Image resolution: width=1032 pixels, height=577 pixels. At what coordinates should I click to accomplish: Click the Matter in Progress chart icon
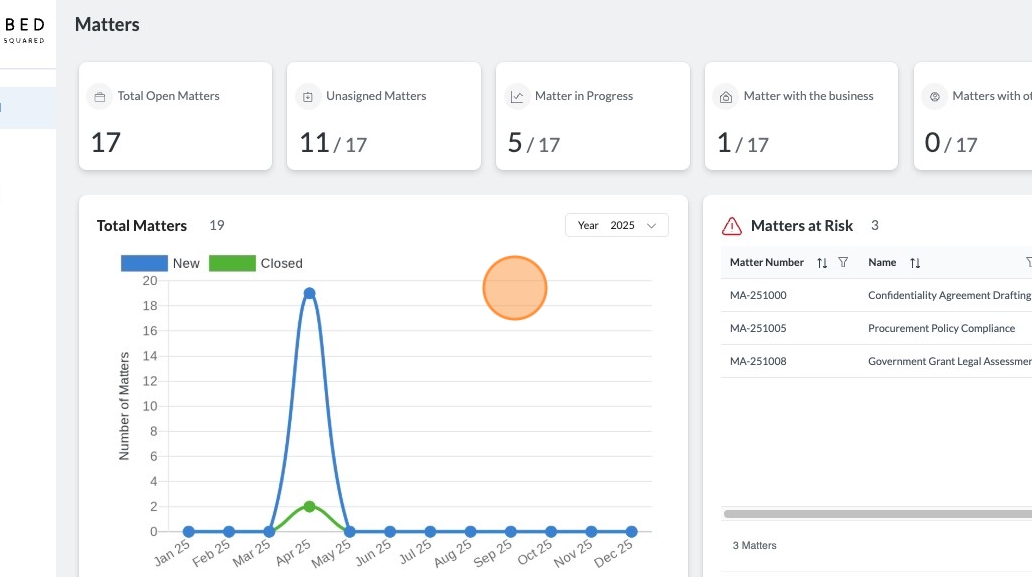(x=517, y=97)
